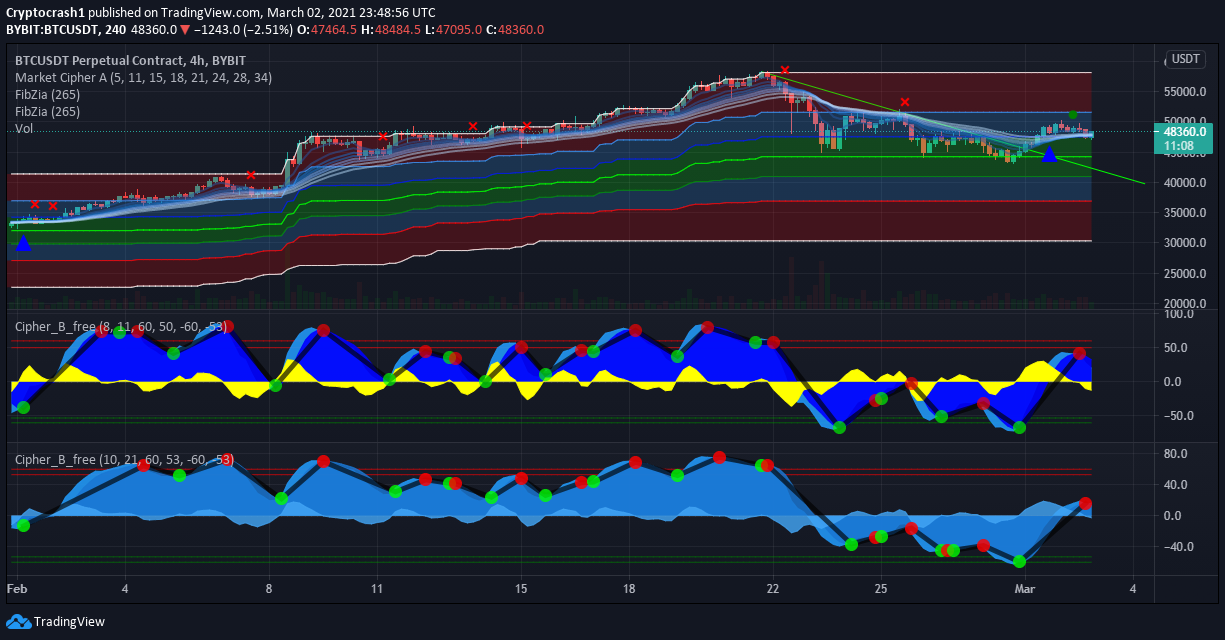
Task: Click the 15 date label on the time axis
Action: [x=521, y=588]
